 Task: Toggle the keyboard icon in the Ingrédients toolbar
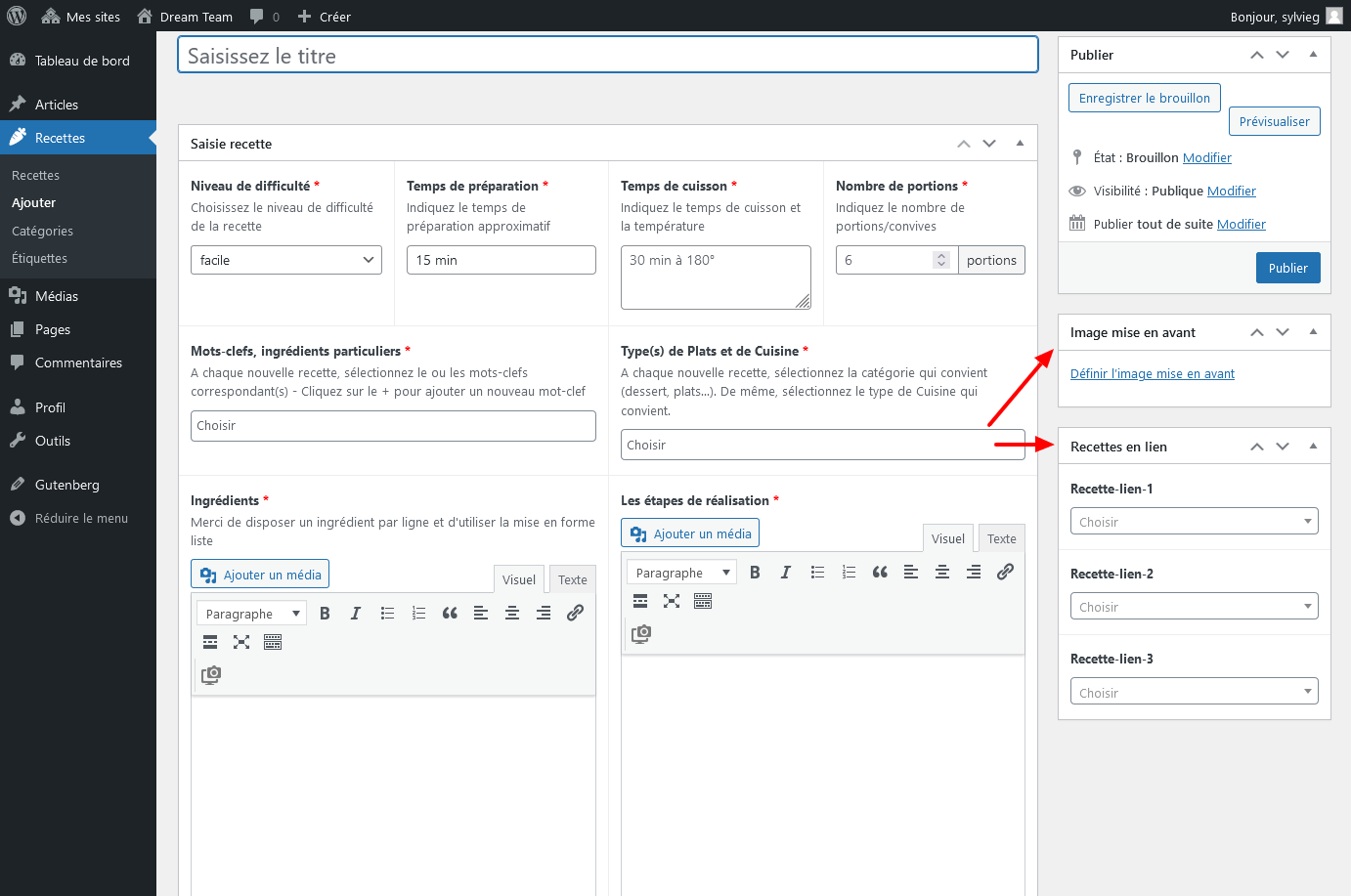point(273,642)
